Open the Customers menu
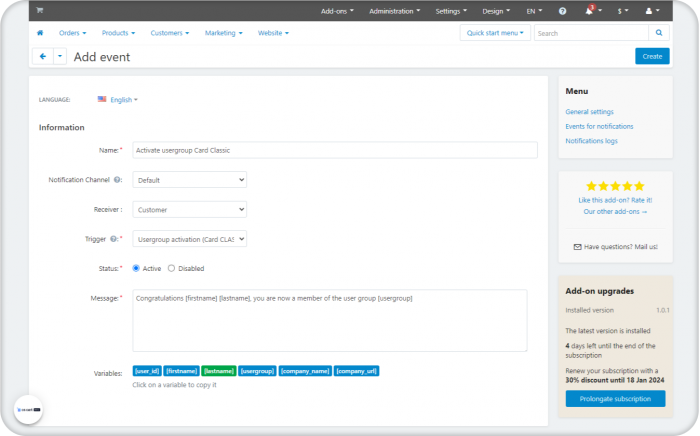Viewport: 700px width, 436px height. pyautogui.click(x=170, y=33)
